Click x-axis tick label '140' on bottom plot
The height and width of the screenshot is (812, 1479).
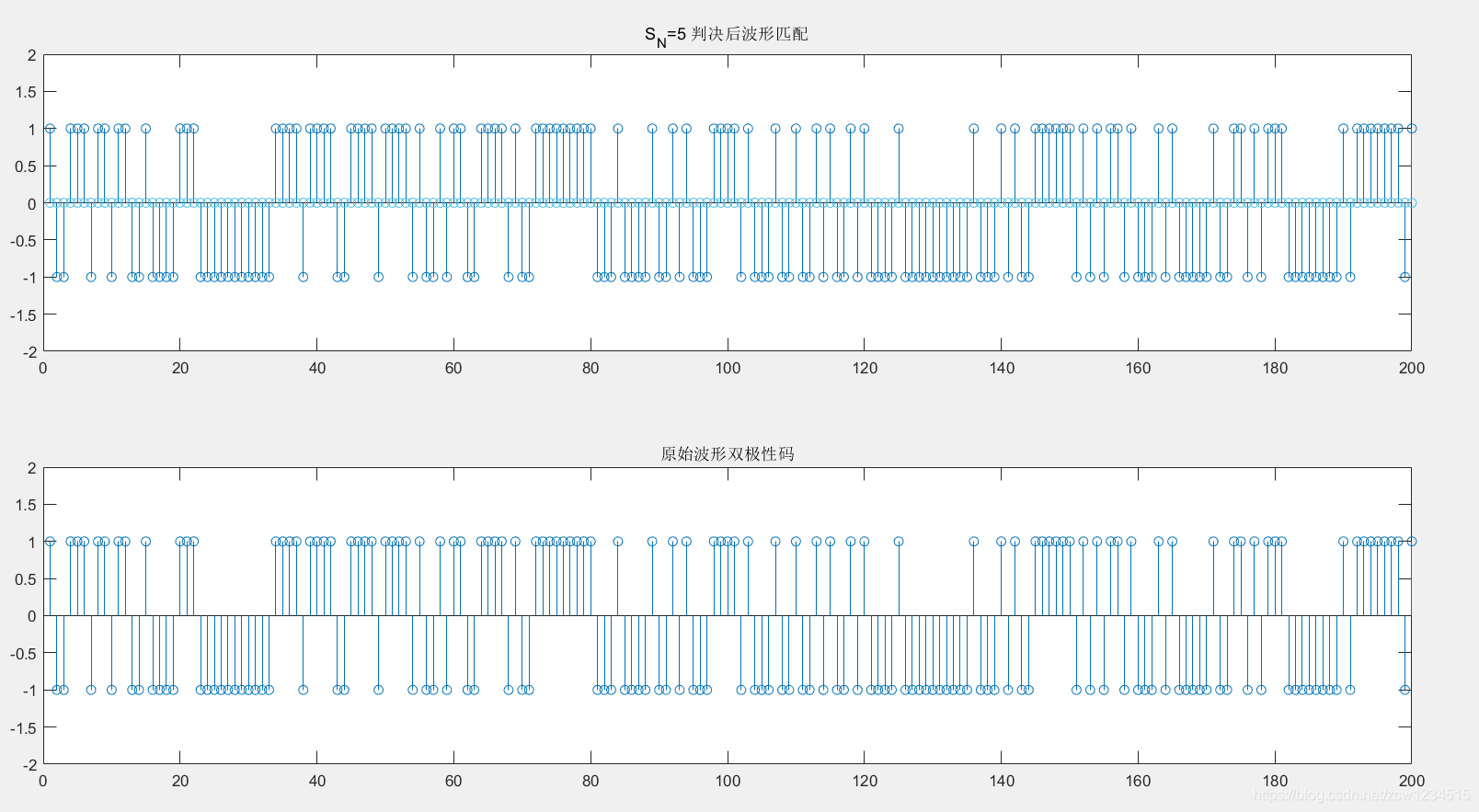point(1002,781)
